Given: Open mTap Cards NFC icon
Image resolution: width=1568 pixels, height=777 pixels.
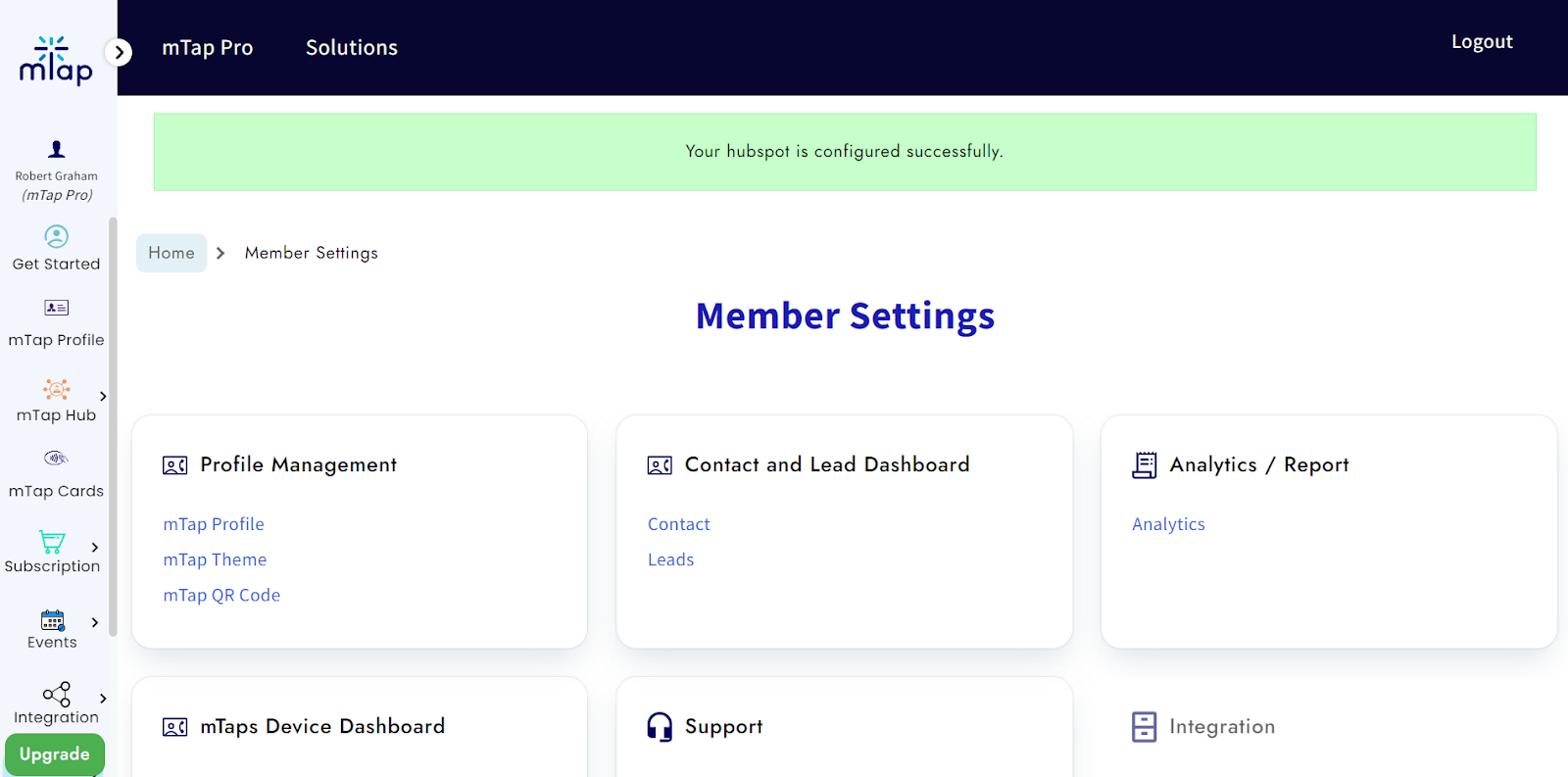Looking at the screenshot, I should (x=56, y=459).
